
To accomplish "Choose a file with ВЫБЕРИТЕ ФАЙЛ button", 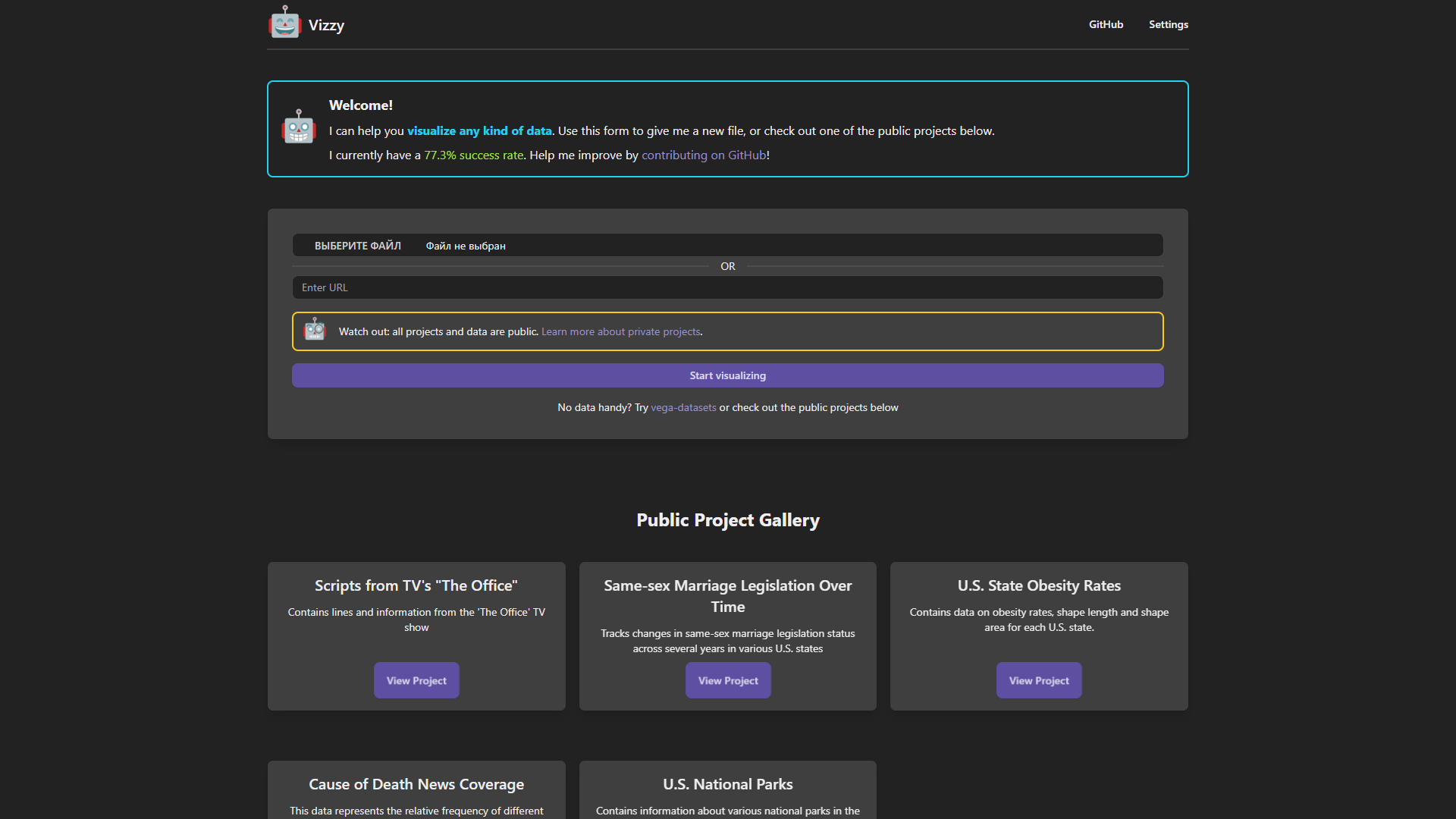I will [358, 246].
